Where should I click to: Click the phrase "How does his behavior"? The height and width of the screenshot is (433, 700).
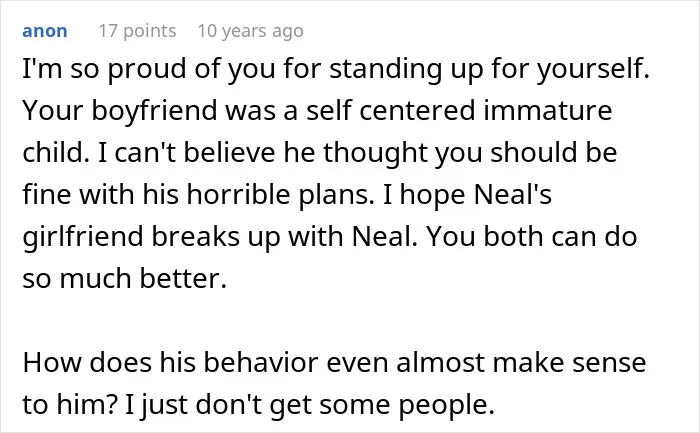(171, 362)
